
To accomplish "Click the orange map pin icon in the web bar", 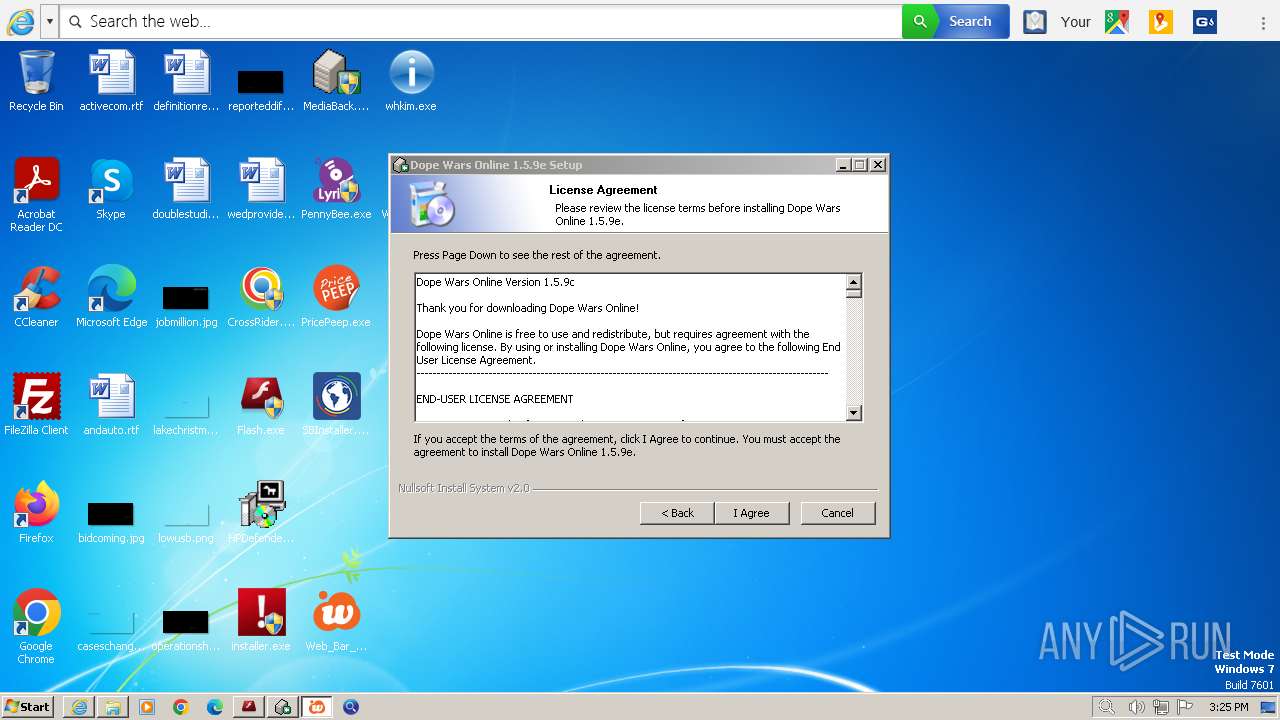I will 1161,21.
